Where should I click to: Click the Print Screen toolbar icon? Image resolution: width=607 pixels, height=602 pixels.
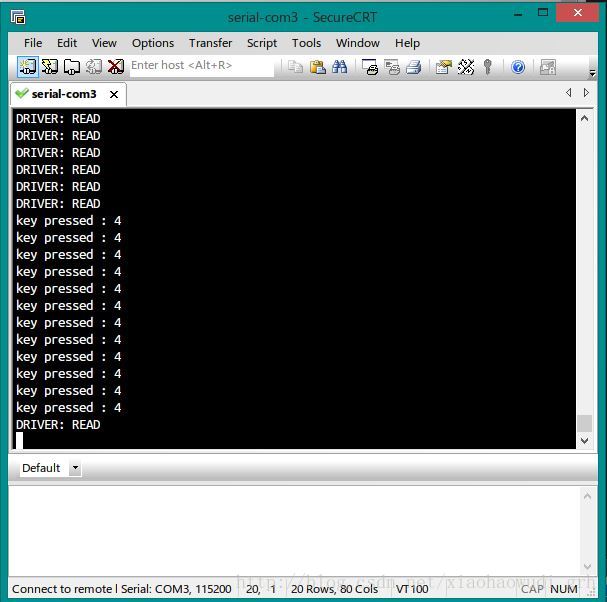click(370, 67)
